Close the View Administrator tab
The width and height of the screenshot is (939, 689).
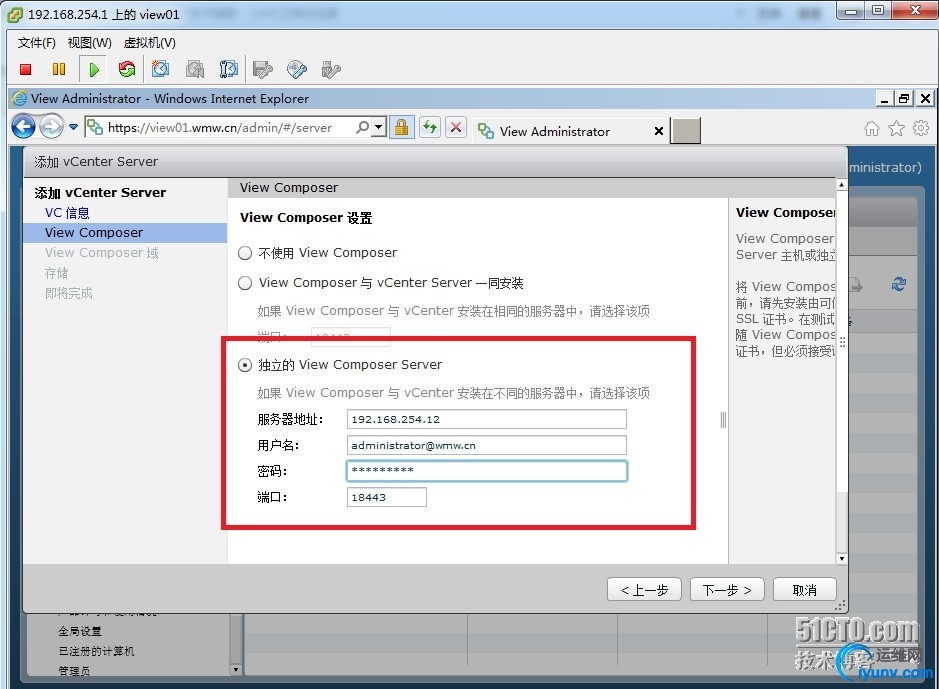[659, 131]
